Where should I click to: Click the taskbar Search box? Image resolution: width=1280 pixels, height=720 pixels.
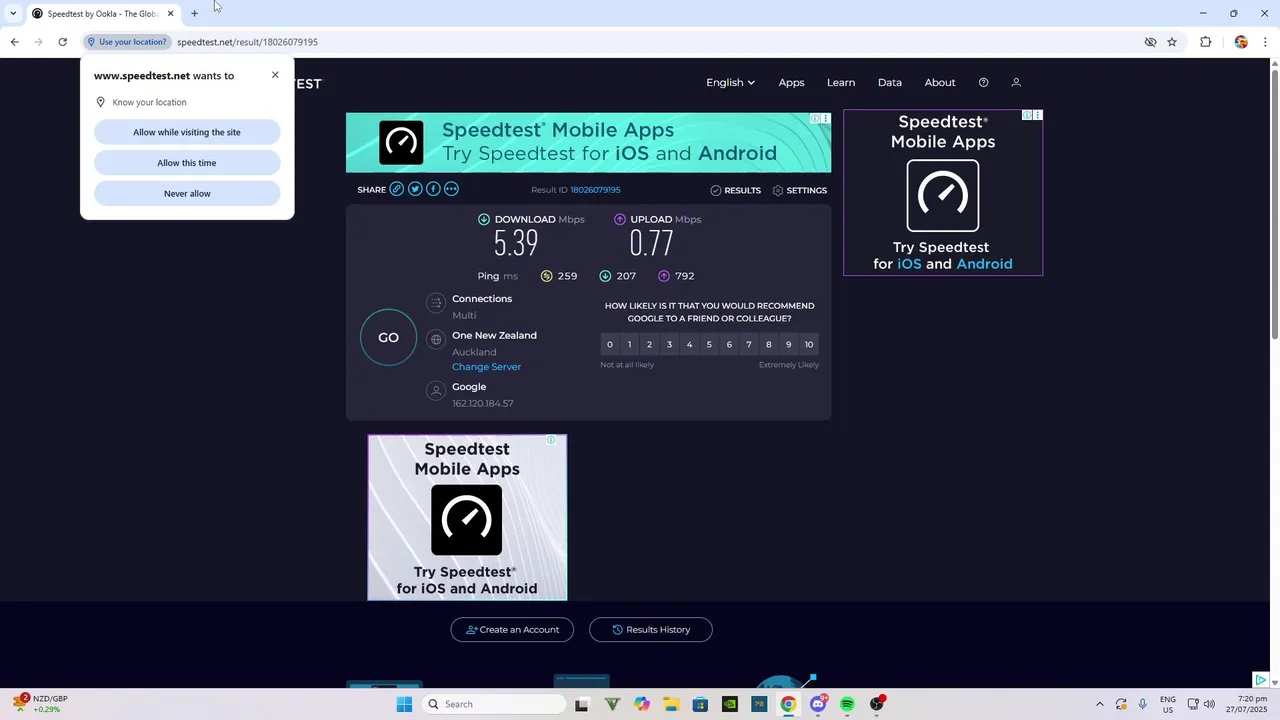point(494,704)
